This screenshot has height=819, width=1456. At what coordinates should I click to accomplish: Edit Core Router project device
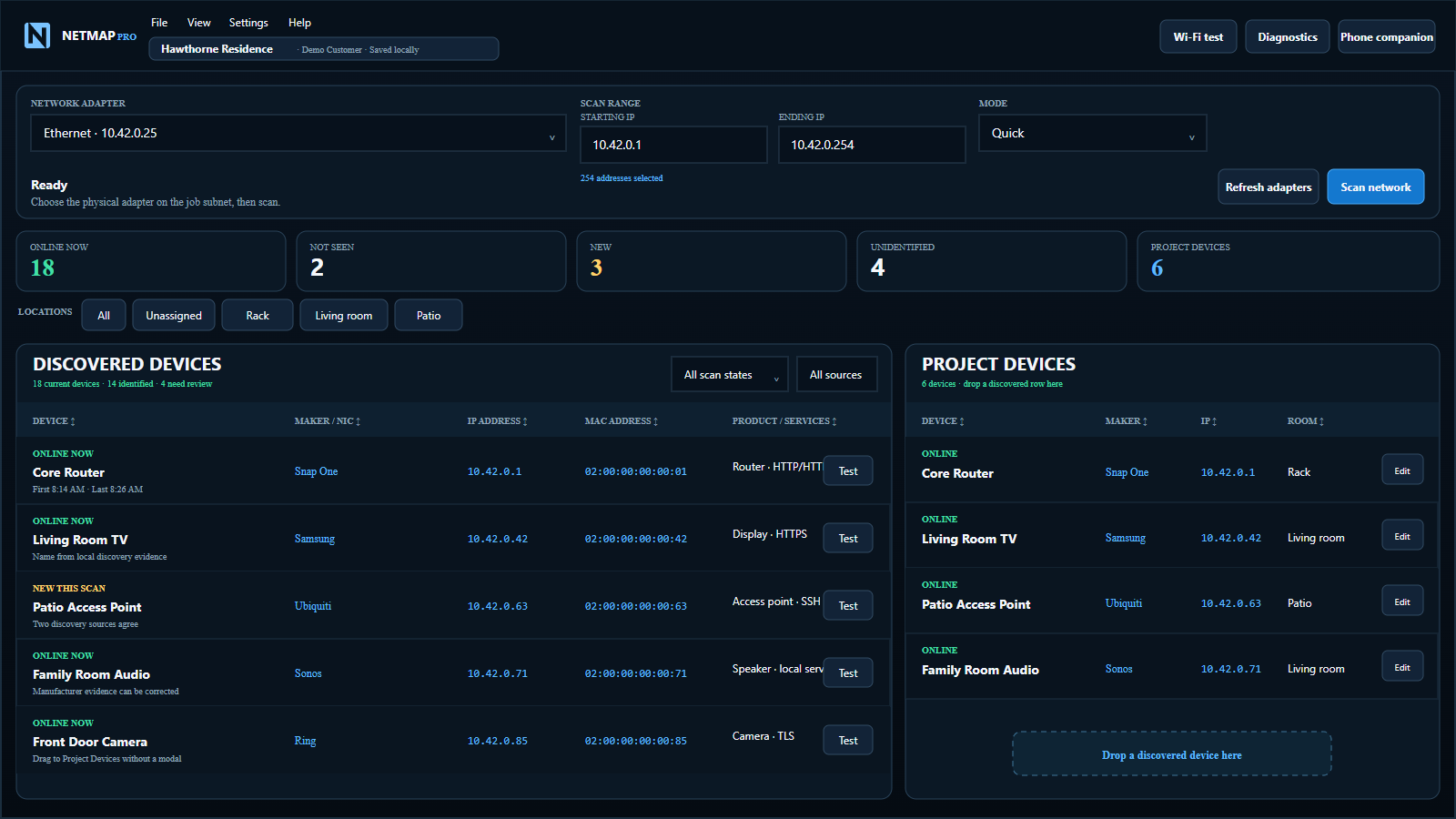1402,470
